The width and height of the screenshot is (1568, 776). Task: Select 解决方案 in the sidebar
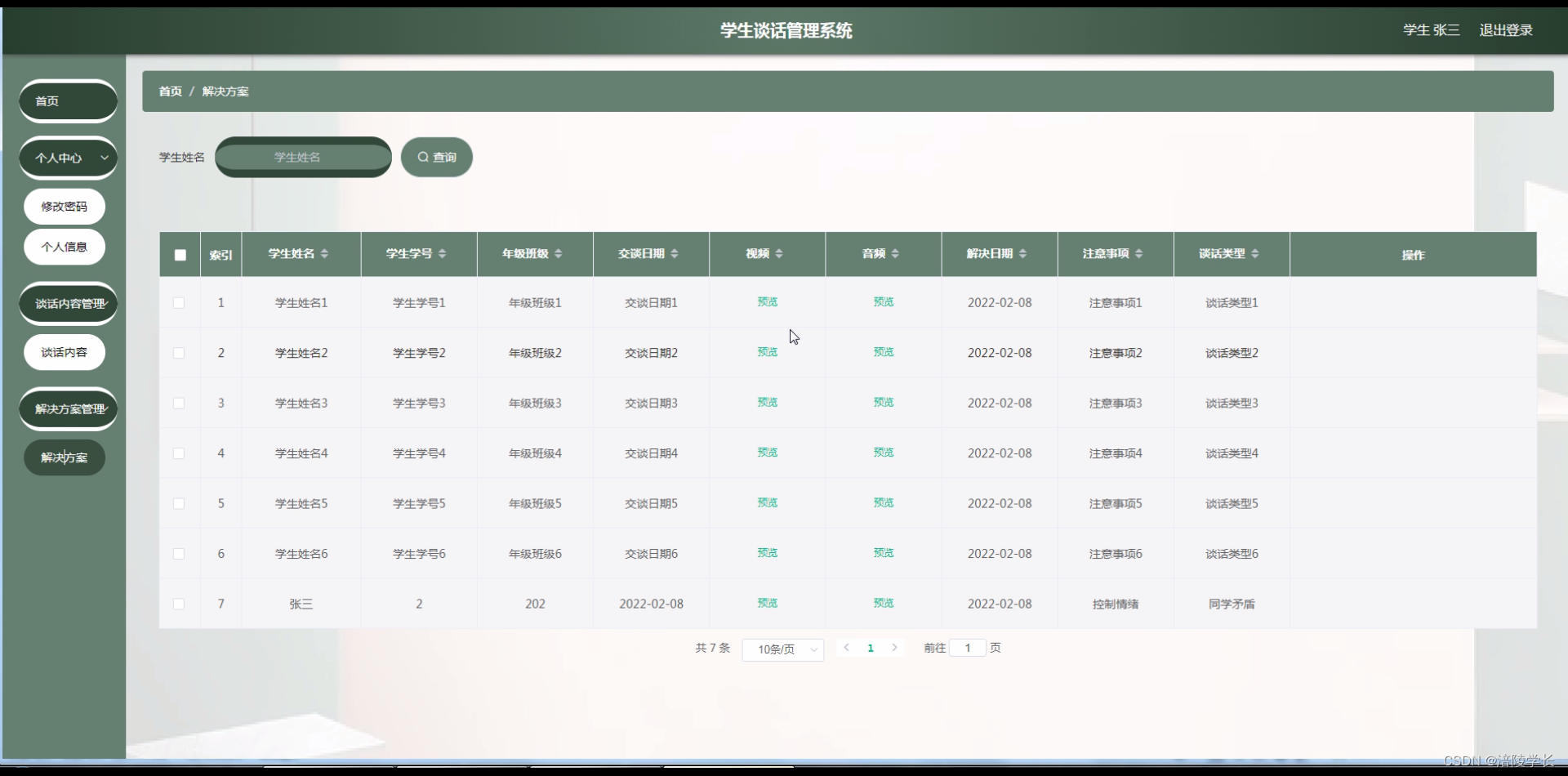click(x=64, y=457)
